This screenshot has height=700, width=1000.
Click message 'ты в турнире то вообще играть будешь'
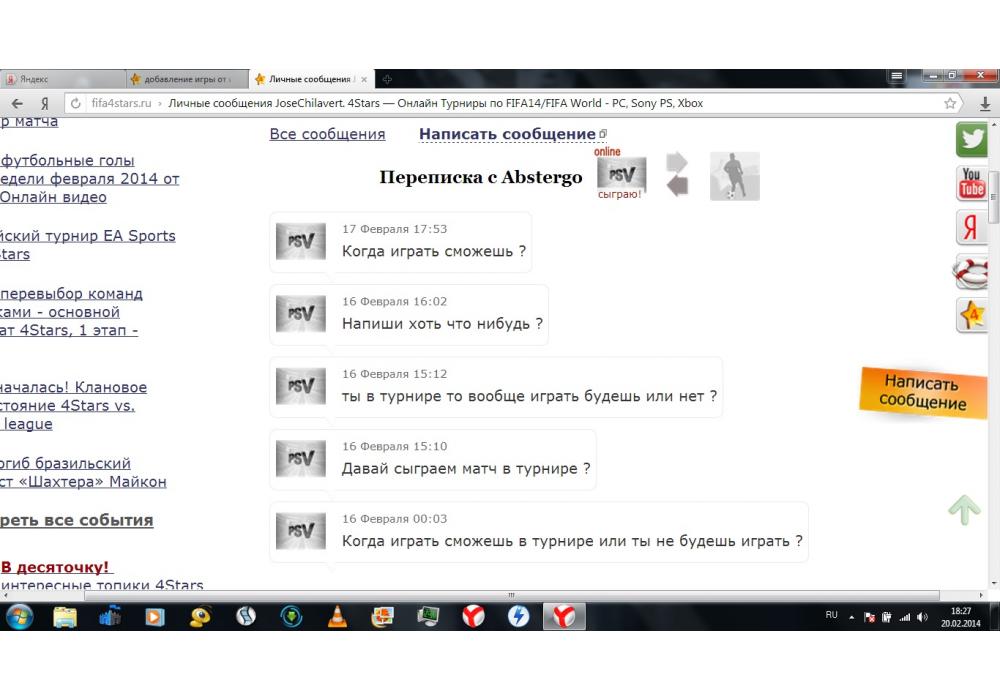[x=529, y=396]
